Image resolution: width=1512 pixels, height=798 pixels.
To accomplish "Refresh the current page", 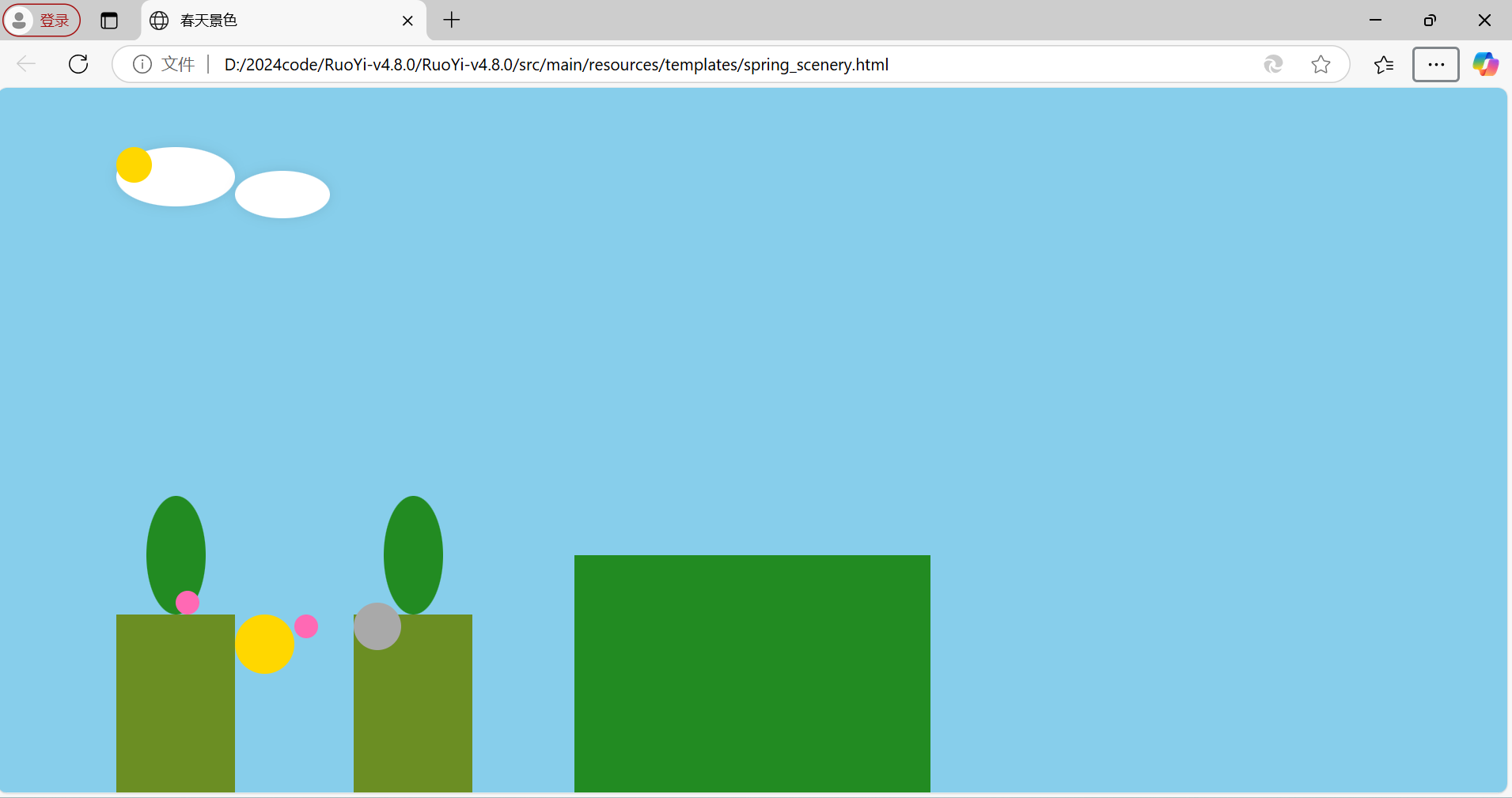I will point(78,64).
